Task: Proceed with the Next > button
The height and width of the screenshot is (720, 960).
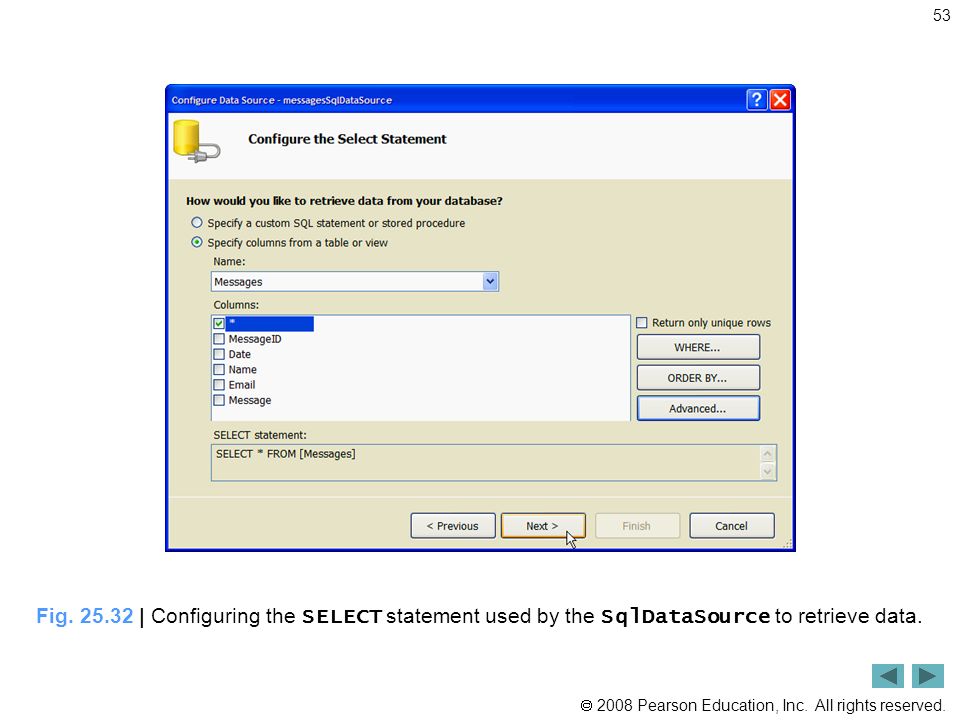Action: pos(543,526)
